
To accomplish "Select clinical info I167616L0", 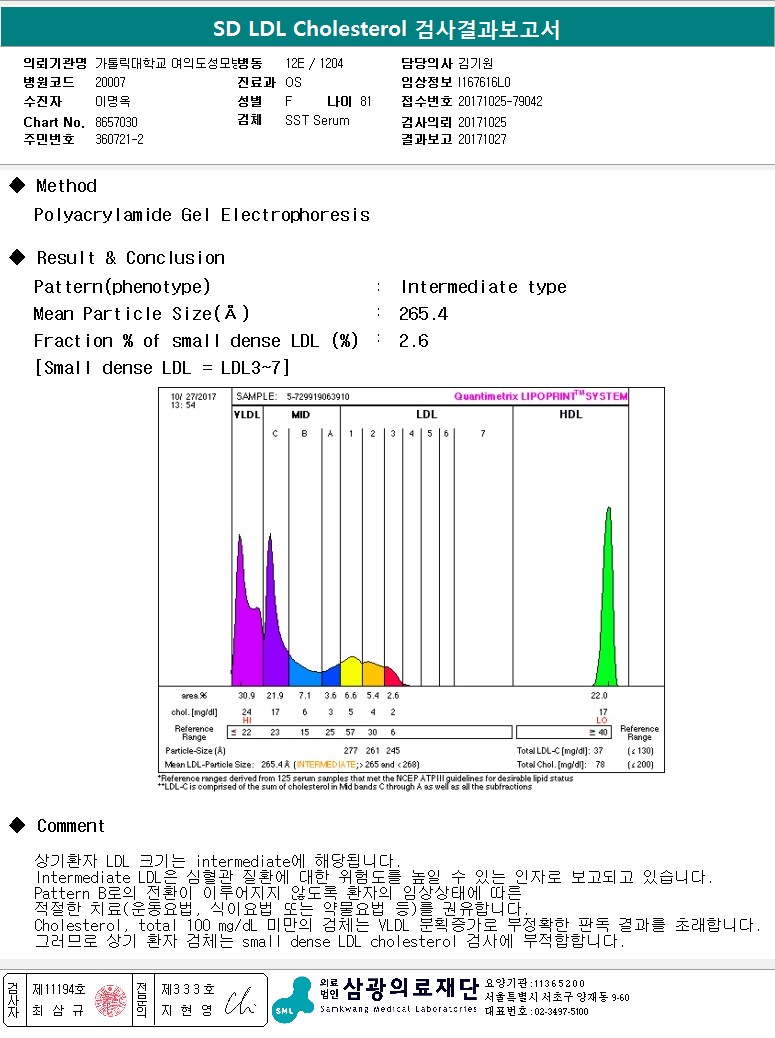I will click(484, 82).
